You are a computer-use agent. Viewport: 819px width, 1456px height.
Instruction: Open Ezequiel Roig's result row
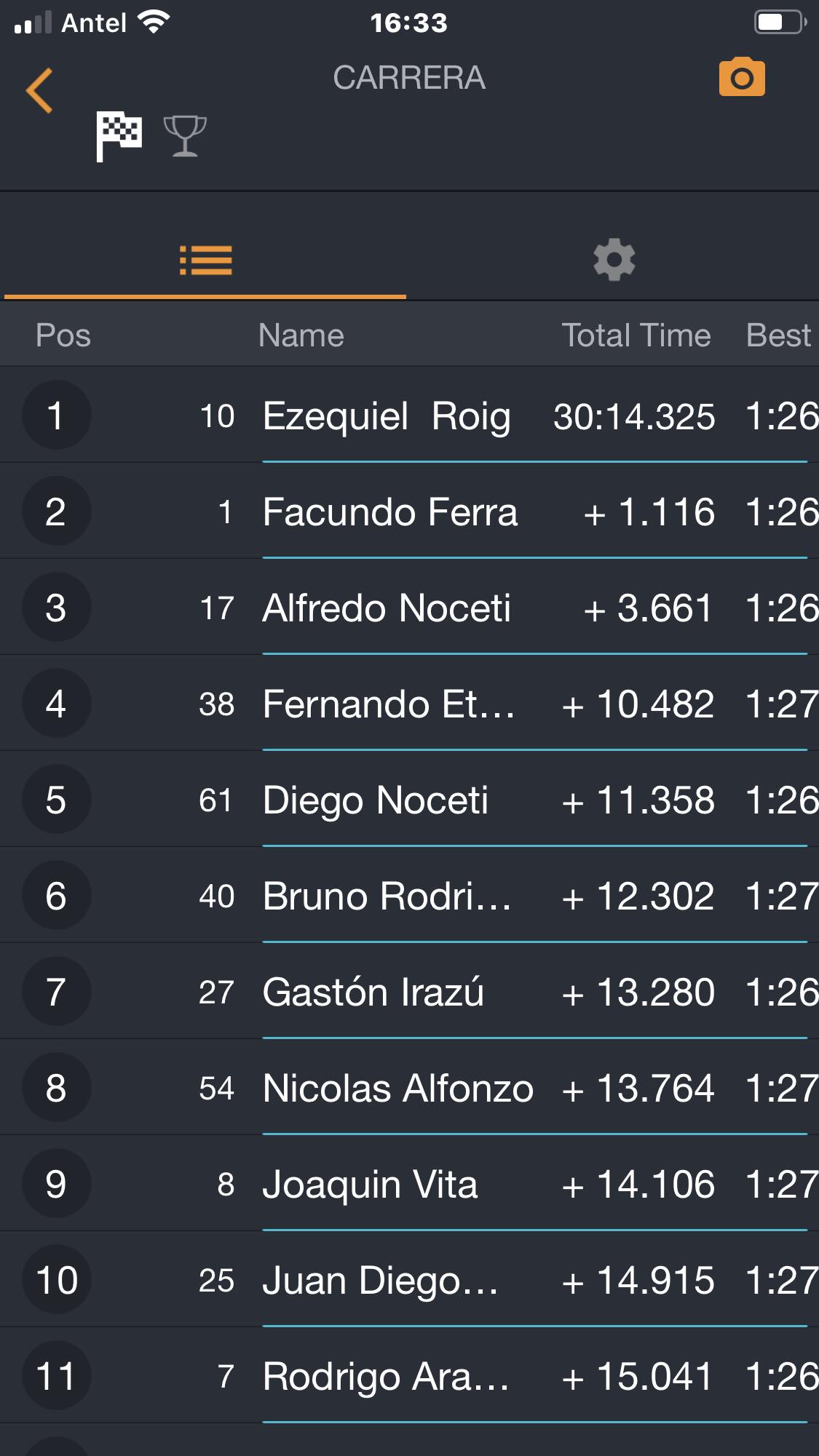[x=409, y=415]
